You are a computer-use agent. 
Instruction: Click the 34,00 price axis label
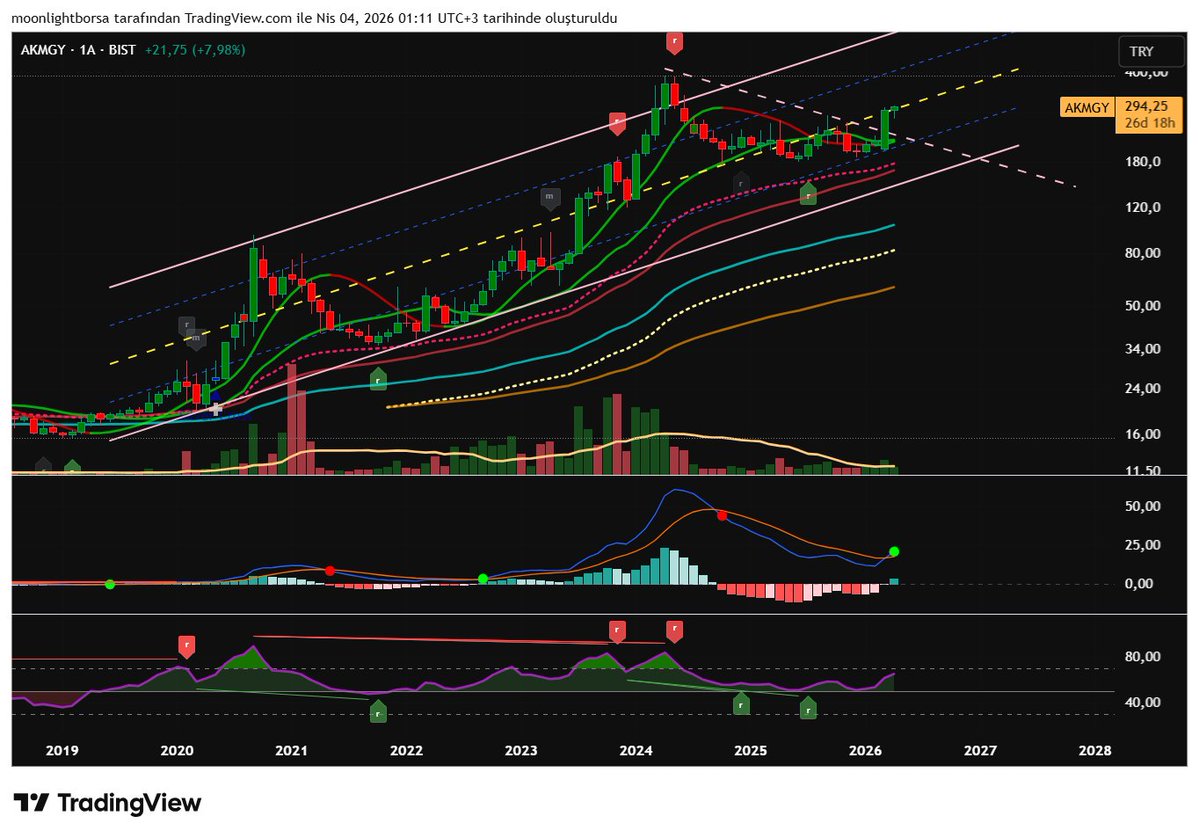point(1142,349)
